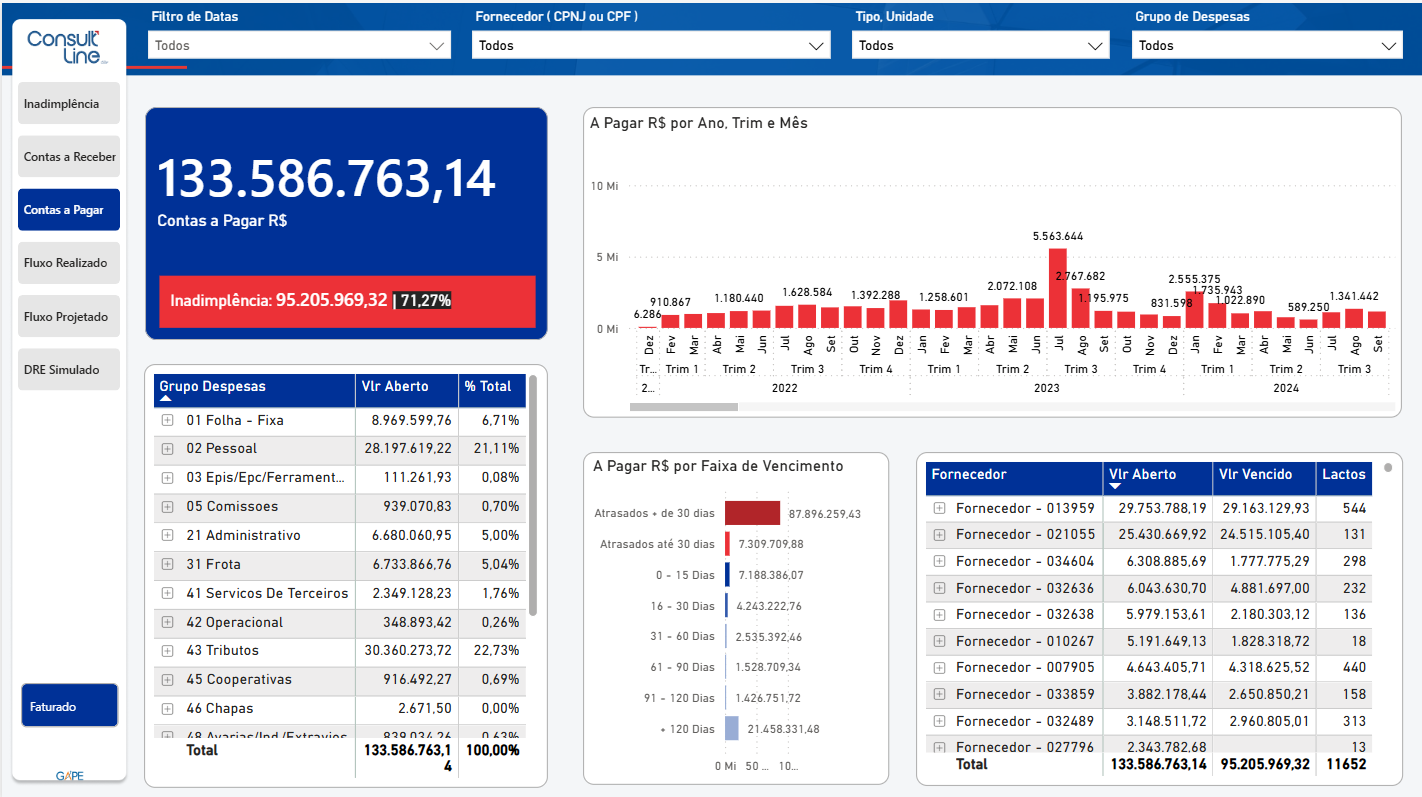The image size is (1422, 797).
Task: Open the Fluxo Realizado page
Action: pyautogui.click(x=69, y=263)
